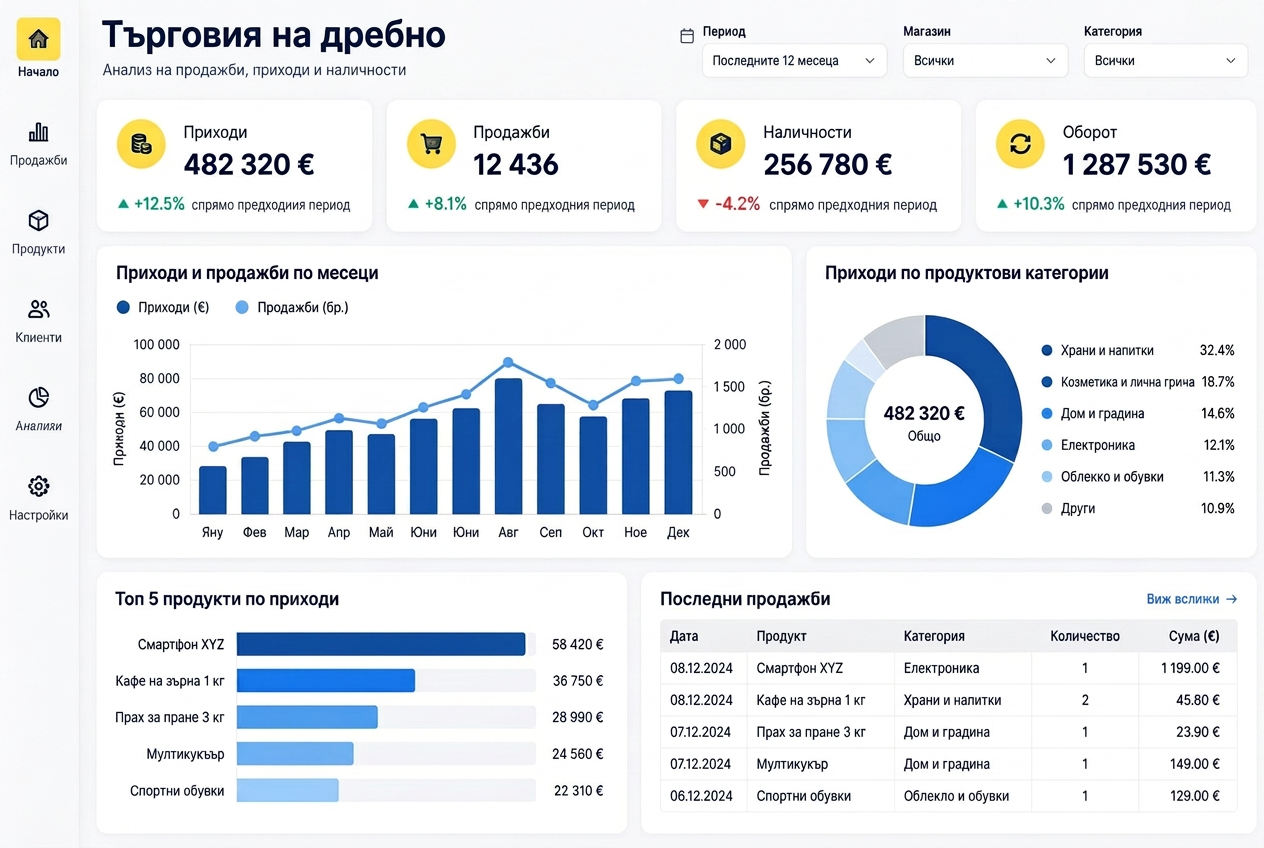Toggle the Продажби (бр.) legend series

[292, 308]
